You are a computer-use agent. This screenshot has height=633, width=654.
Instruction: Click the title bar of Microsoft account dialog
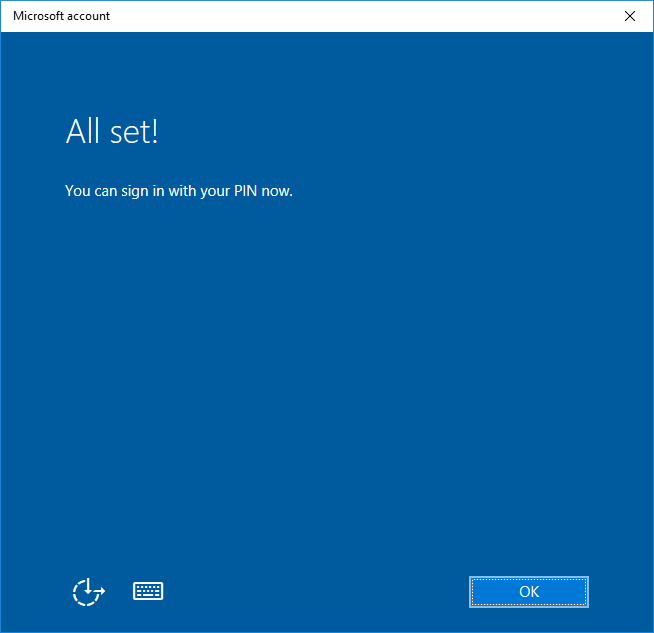(300, 16)
